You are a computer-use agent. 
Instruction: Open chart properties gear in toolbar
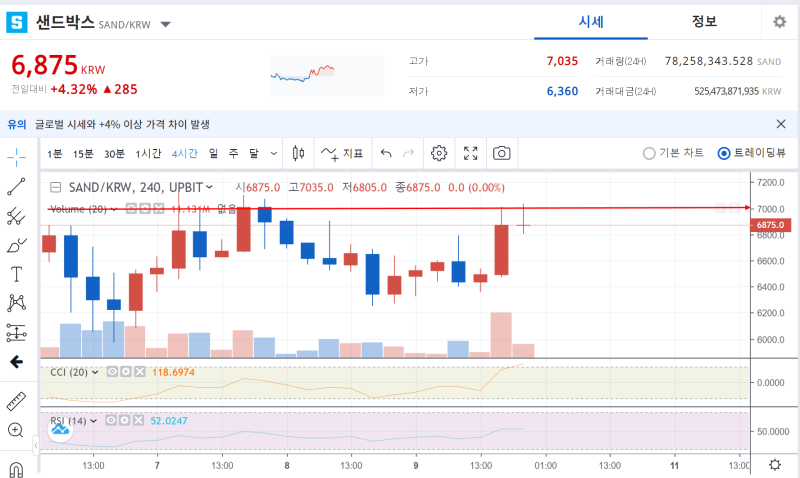[x=439, y=153]
